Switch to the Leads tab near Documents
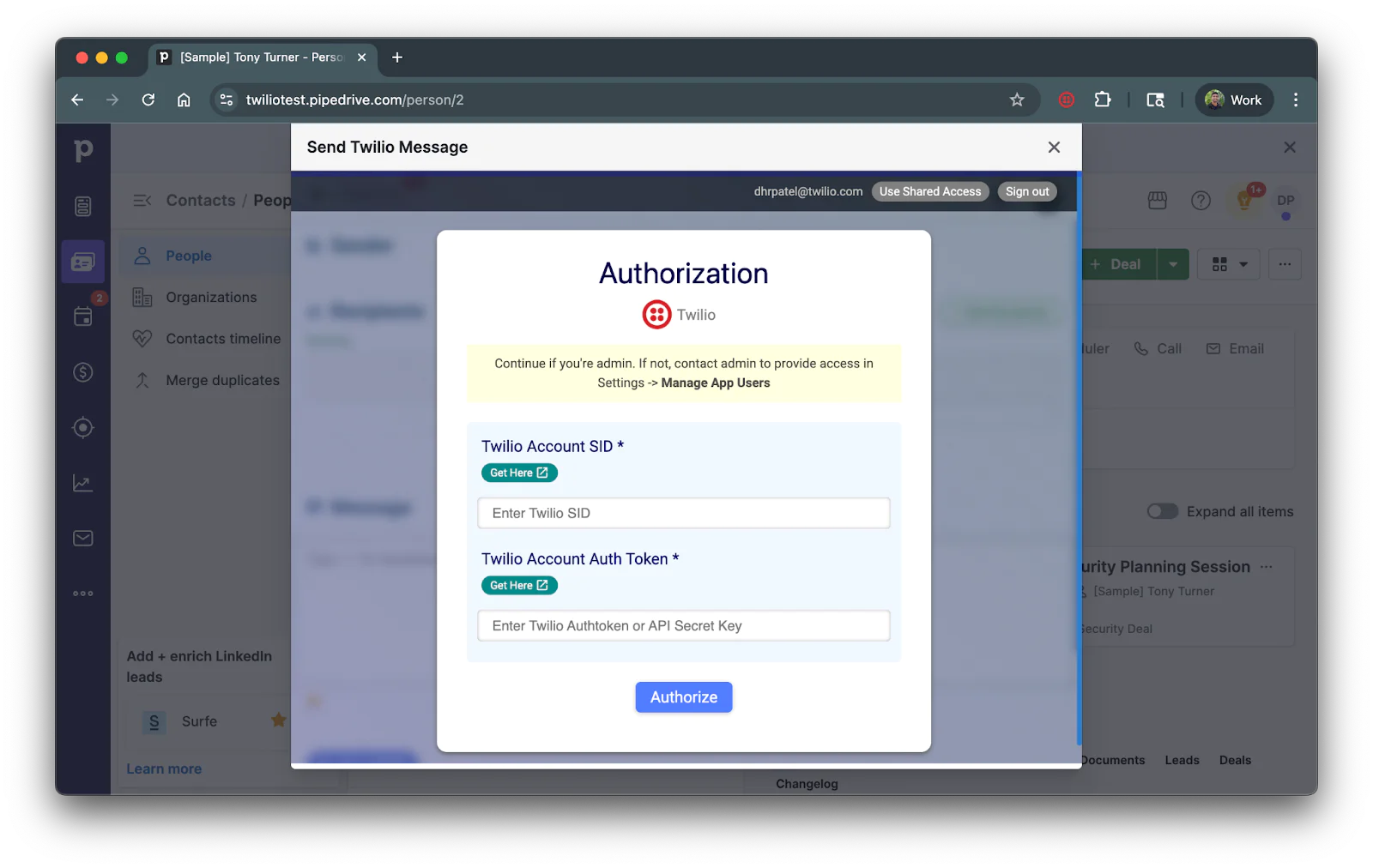 point(1182,760)
